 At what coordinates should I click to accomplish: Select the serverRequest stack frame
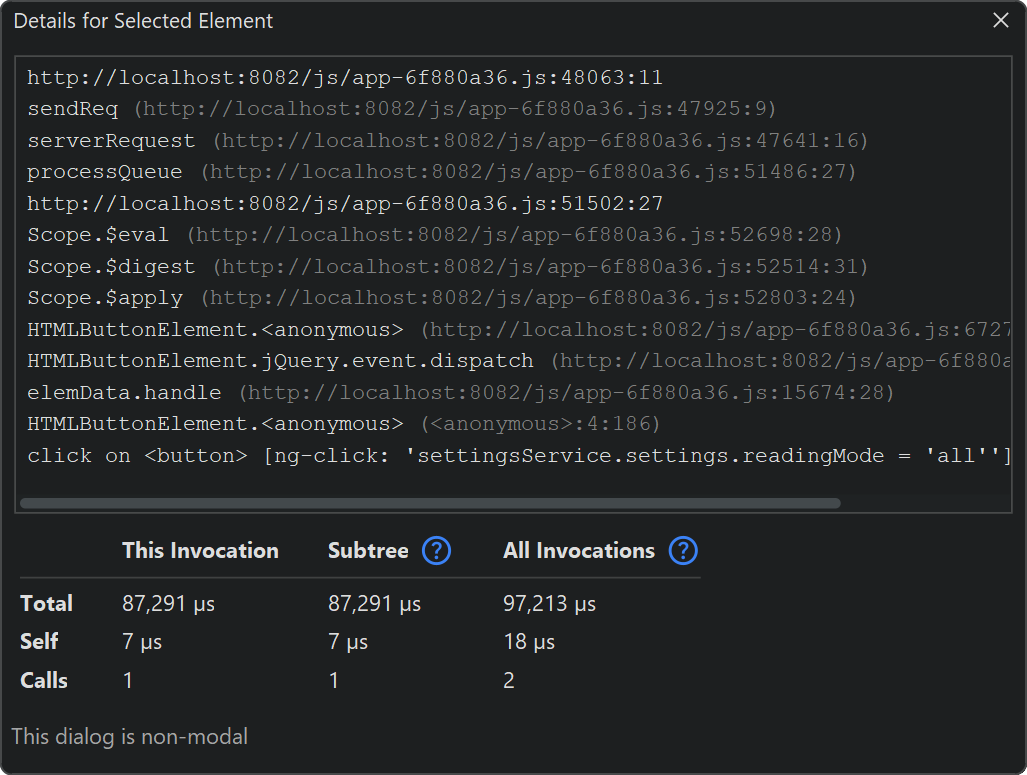click(447, 141)
